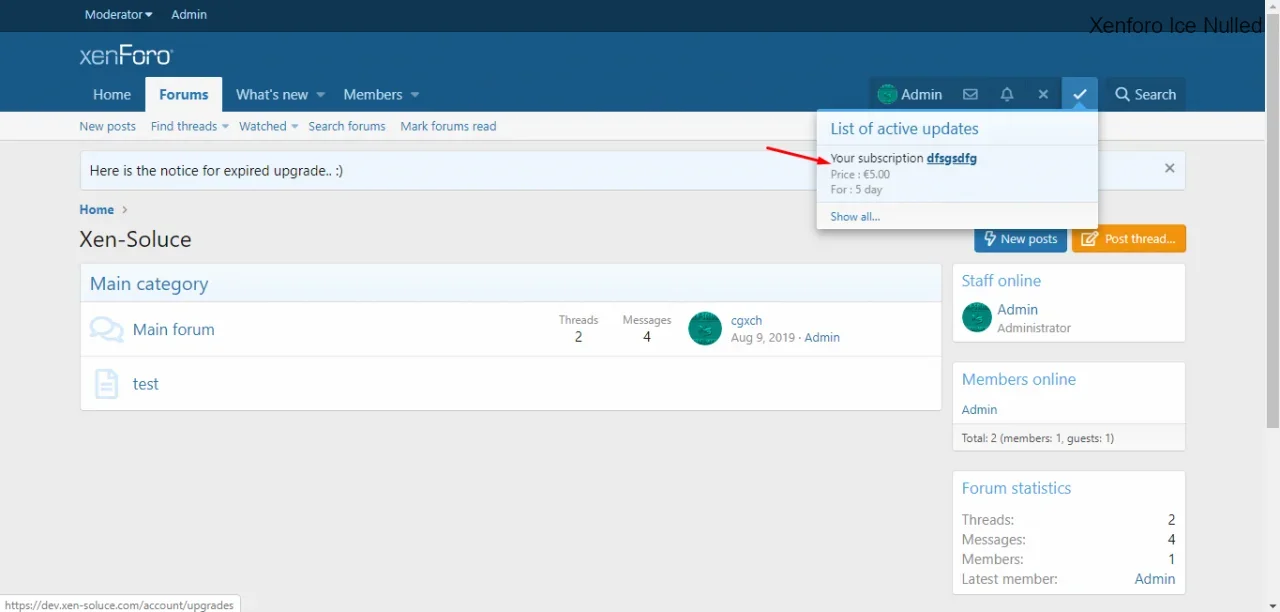
Task: Click Show all in updates popup
Action: pyautogui.click(x=855, y=216)
